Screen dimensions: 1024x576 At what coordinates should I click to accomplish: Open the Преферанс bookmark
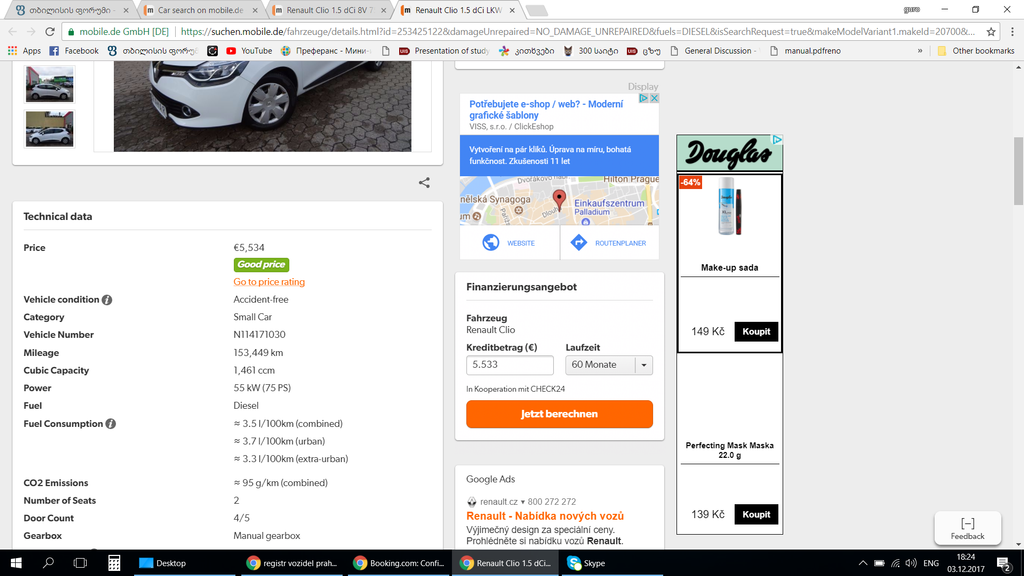coord(325,51)
